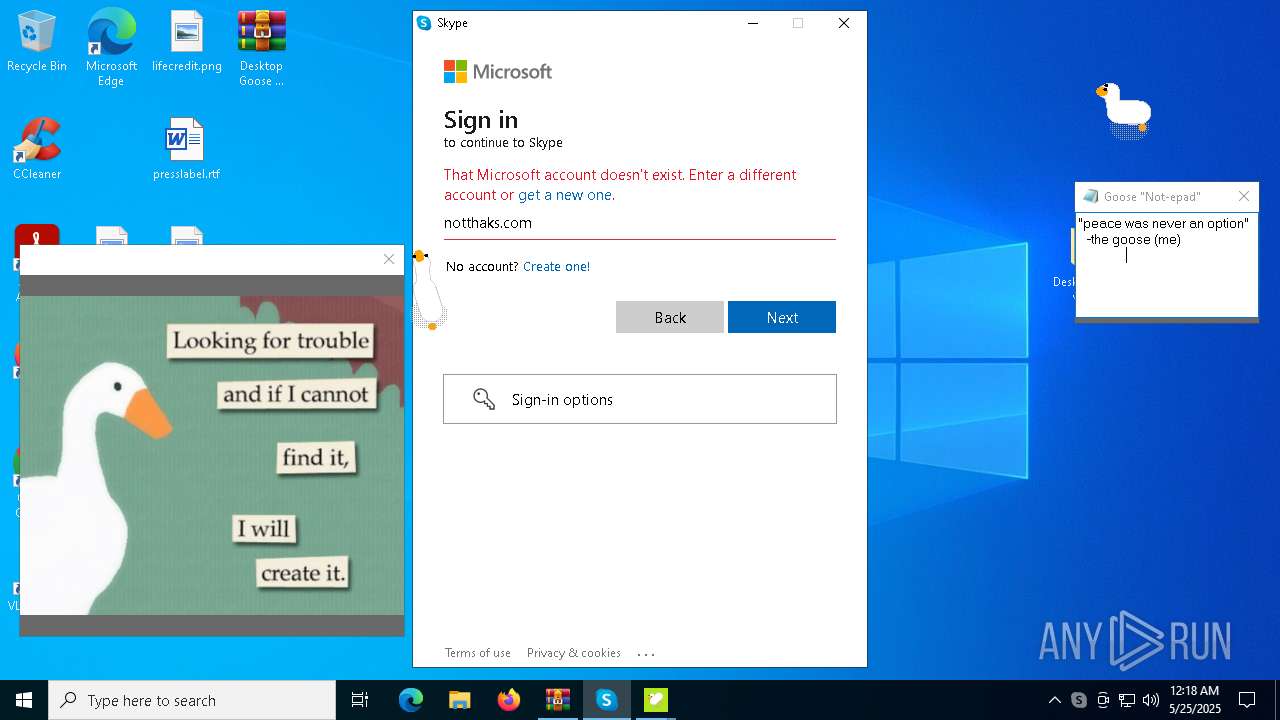Click the Skype logo in the title bar
This screenshot has width=1280, height=720.
(x=424, y=23)
